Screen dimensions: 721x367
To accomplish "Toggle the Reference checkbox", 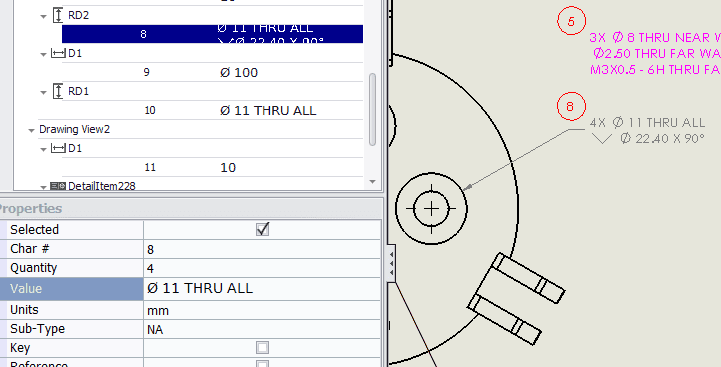I will [263, 364].
